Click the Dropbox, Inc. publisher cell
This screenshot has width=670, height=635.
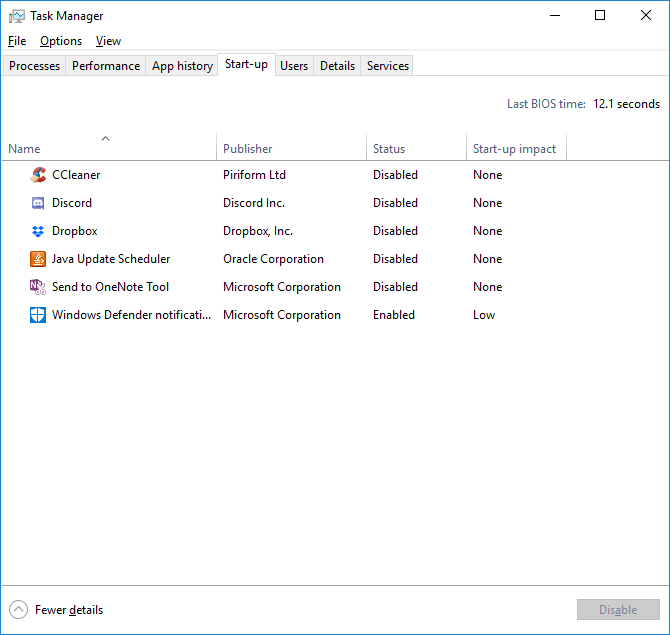coord(258,231)
